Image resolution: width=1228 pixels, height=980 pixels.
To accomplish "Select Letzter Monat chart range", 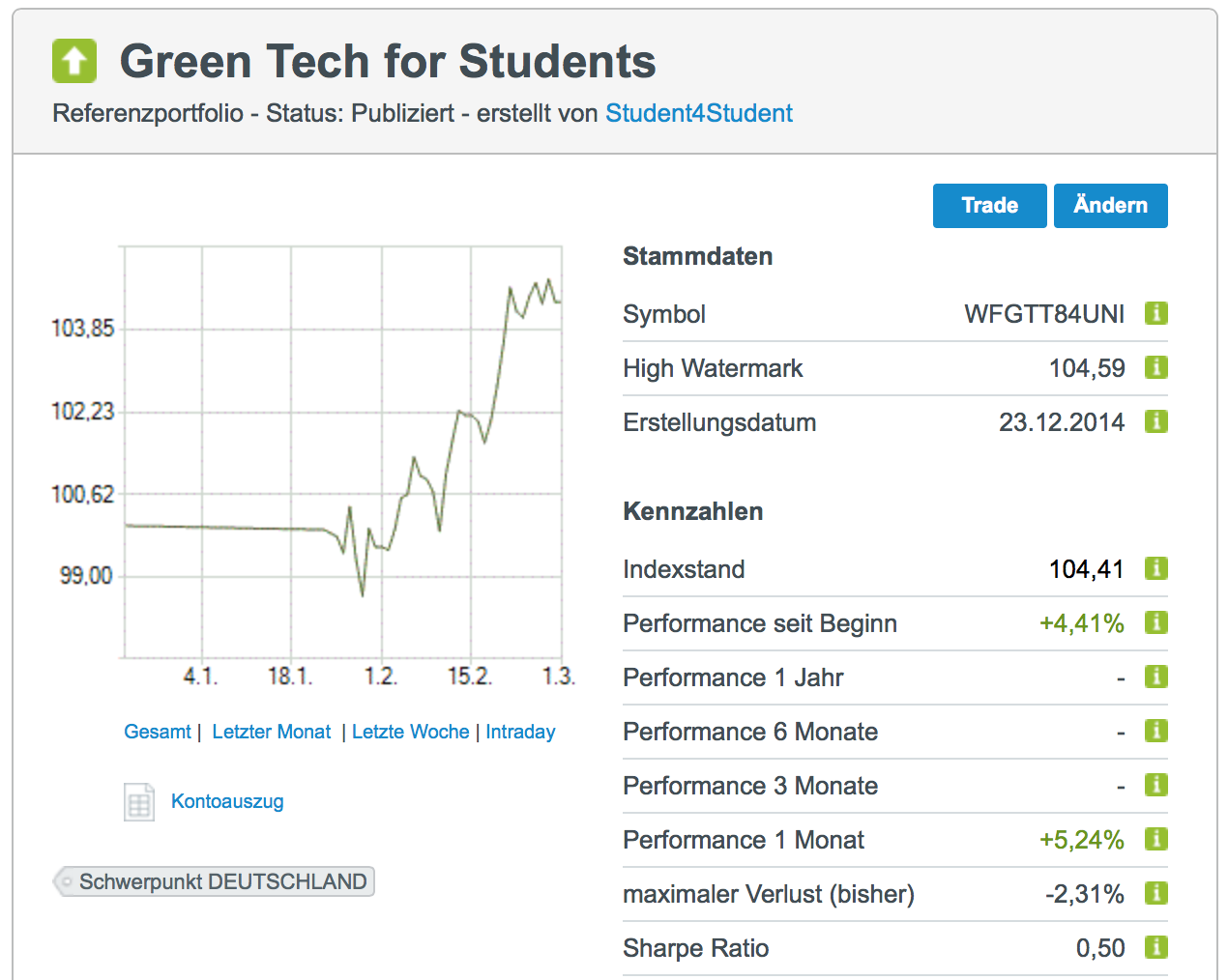I will coord(271,732).
